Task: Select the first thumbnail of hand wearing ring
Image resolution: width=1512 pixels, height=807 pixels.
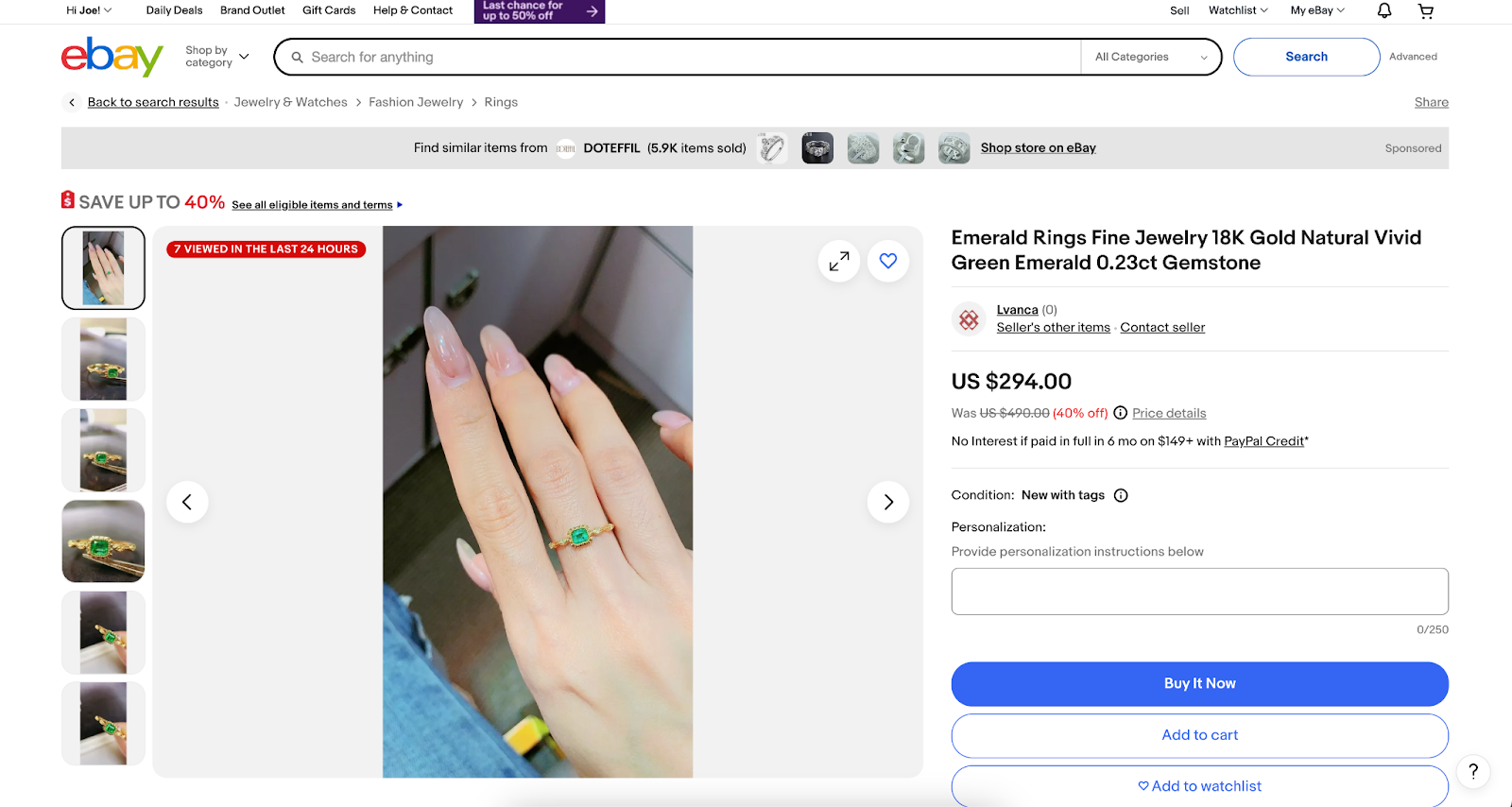Action: pyautogui.click(x=103, y=267)
